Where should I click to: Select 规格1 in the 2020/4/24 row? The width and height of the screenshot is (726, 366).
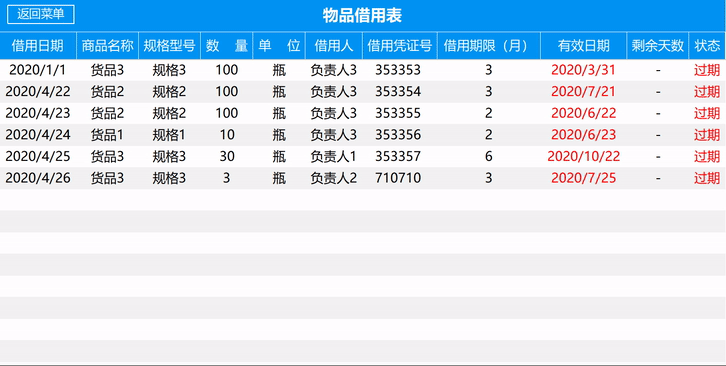(x=169, y=134)
